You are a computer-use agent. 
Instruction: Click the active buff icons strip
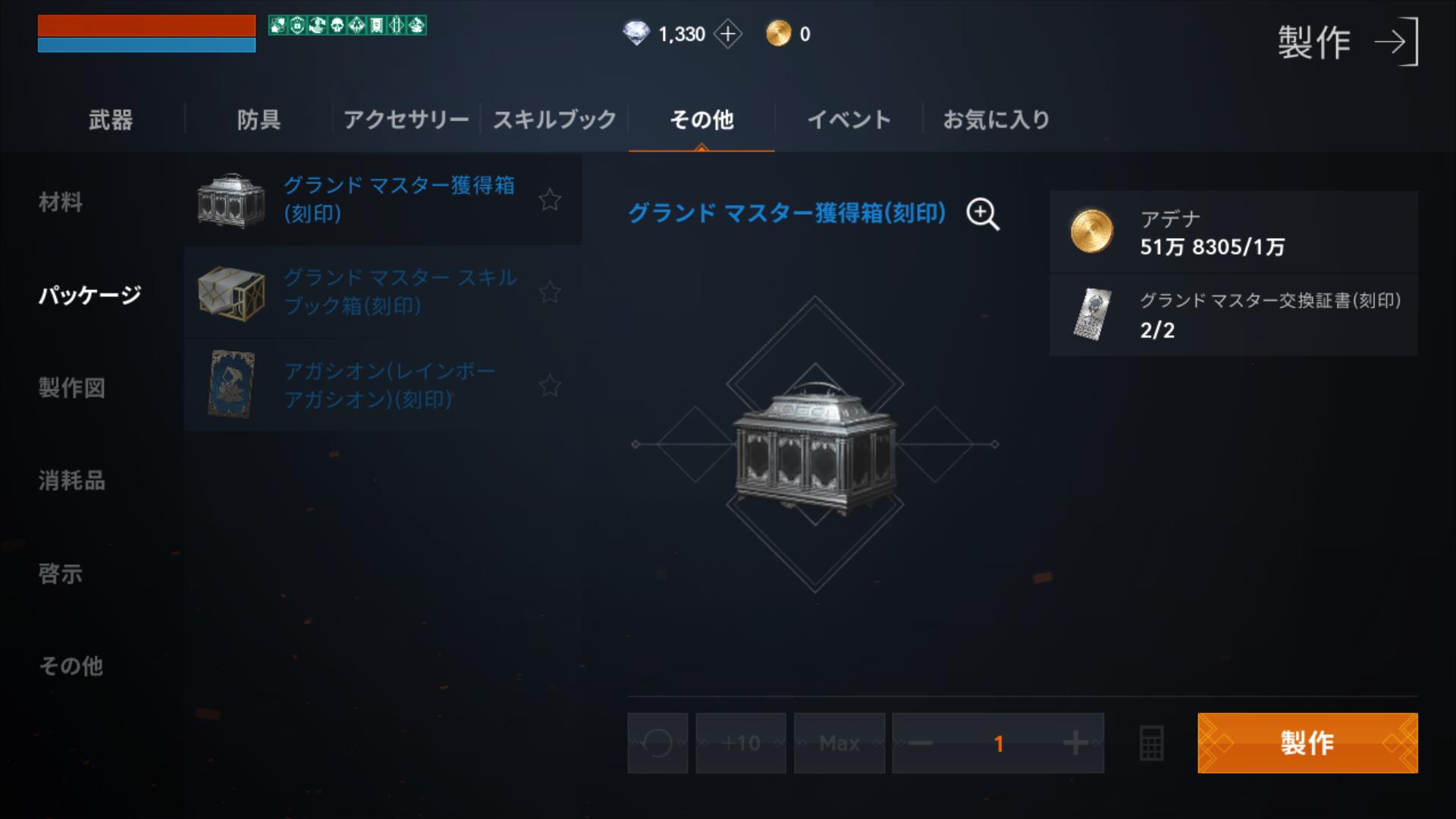coord(347,26)
